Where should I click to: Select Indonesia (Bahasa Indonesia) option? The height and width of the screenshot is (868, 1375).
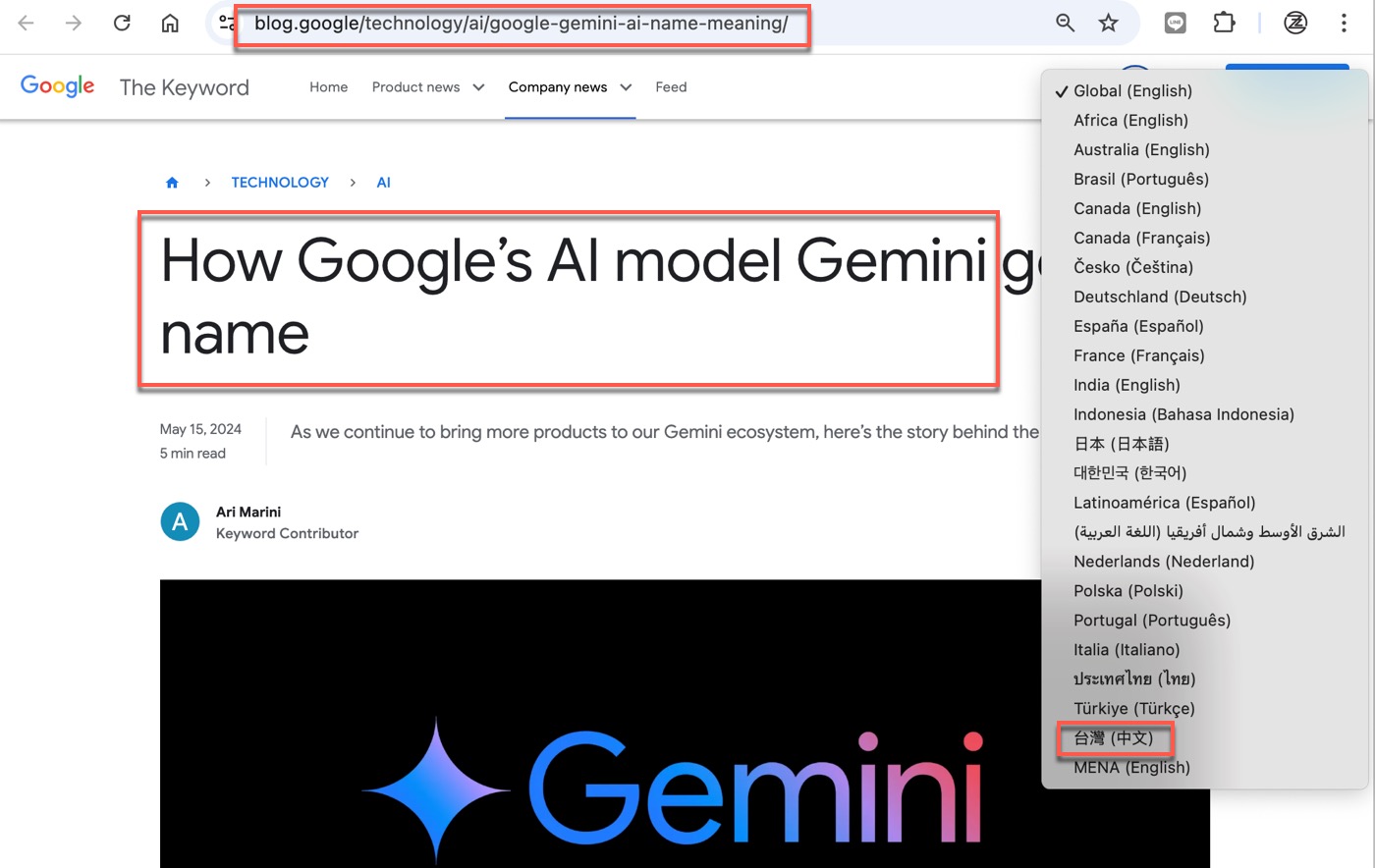pos(1204,414)
